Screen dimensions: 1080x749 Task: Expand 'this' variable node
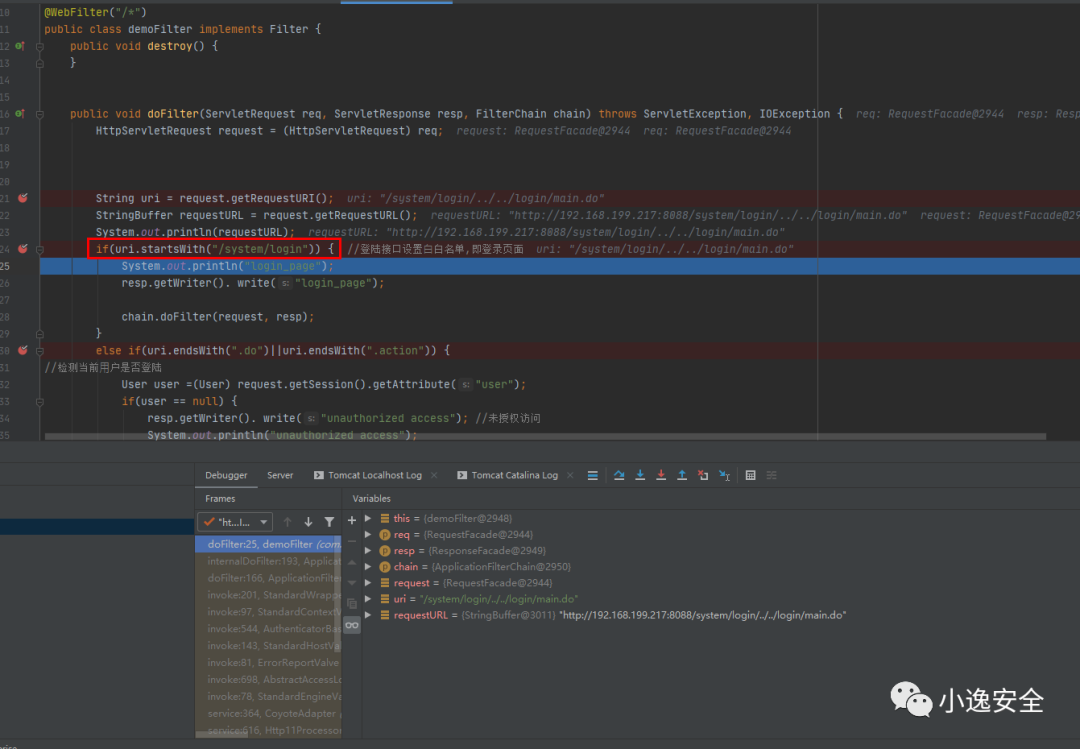tap(368, 518)
